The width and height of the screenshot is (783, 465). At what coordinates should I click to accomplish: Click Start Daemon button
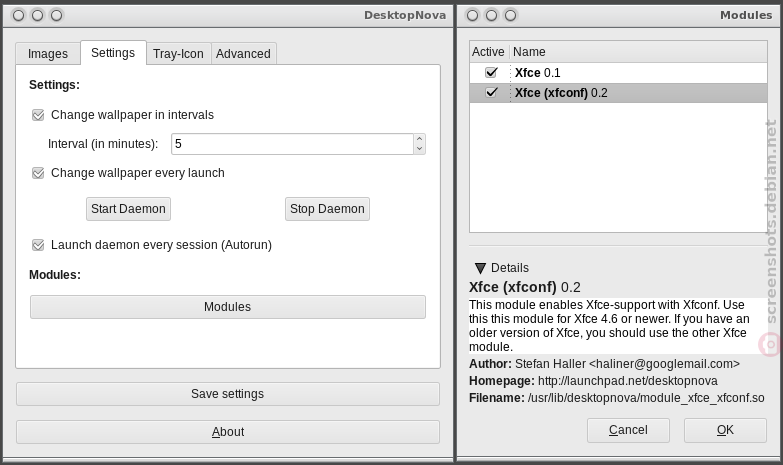128,209
